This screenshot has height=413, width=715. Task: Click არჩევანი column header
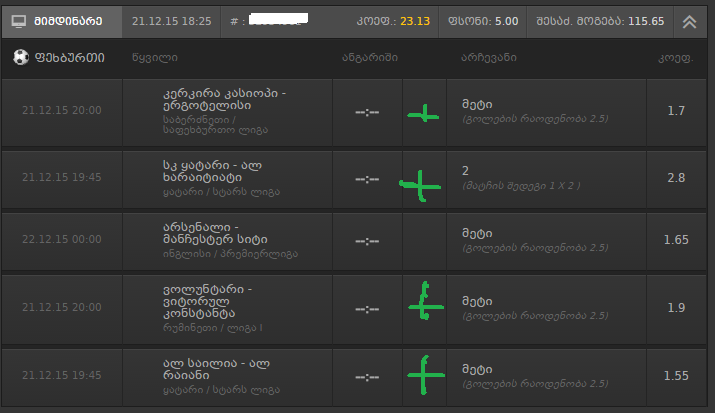click(488, 58)
